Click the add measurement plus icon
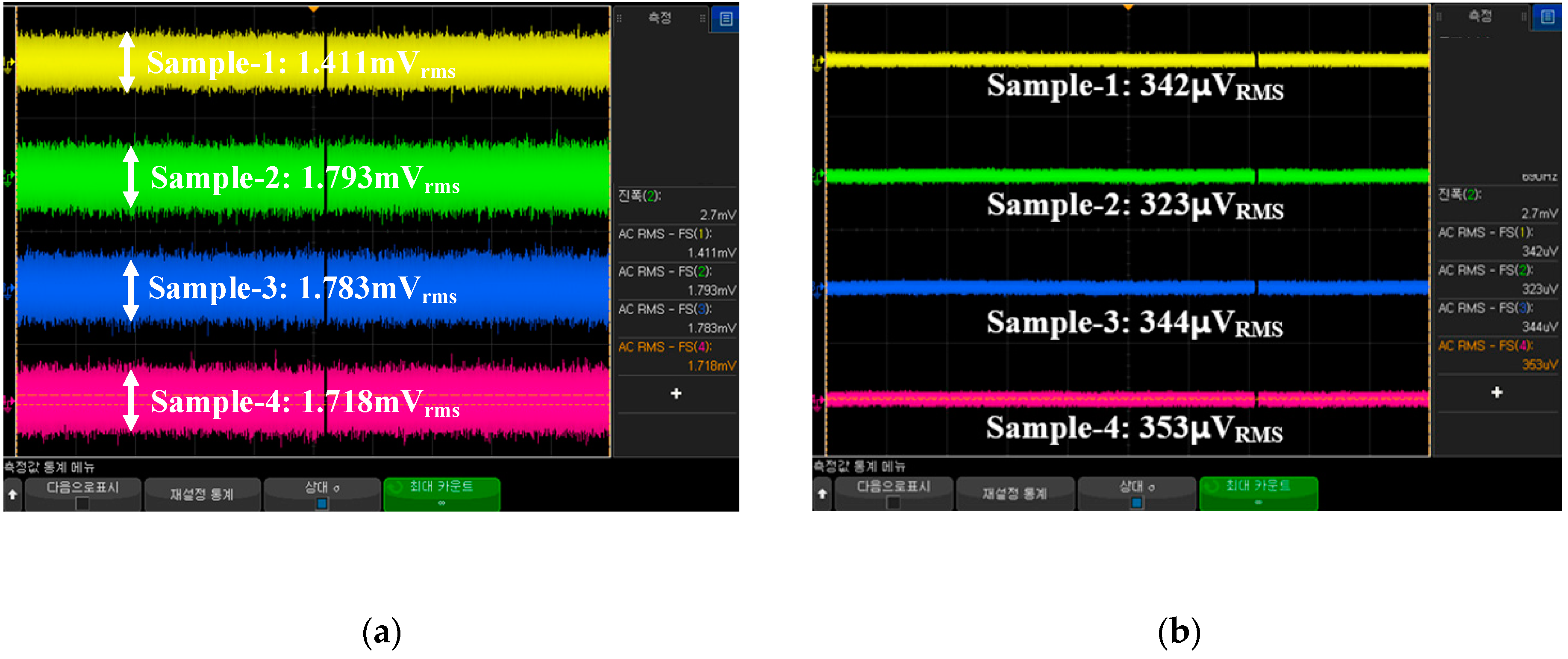 pyautogui.click(x=676, y=395)
